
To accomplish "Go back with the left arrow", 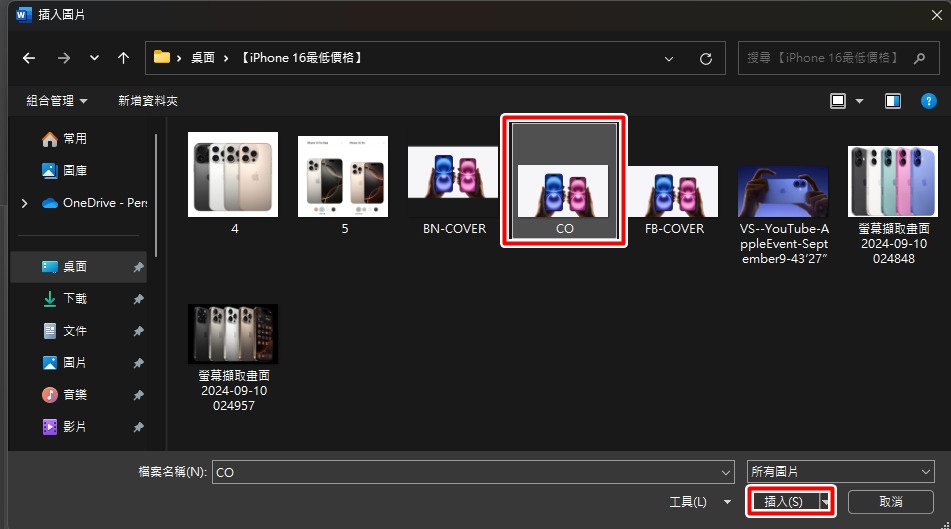I will coord(29,58).
